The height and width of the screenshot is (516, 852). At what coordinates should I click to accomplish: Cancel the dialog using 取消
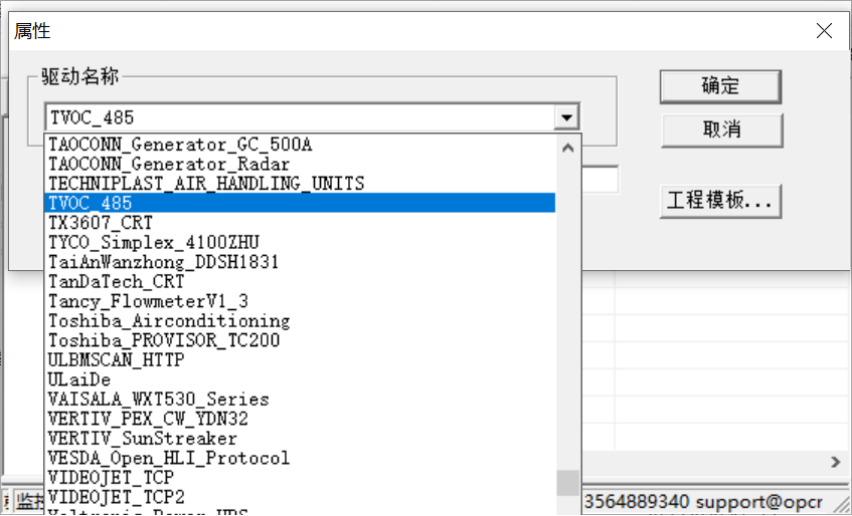[722, 130]
